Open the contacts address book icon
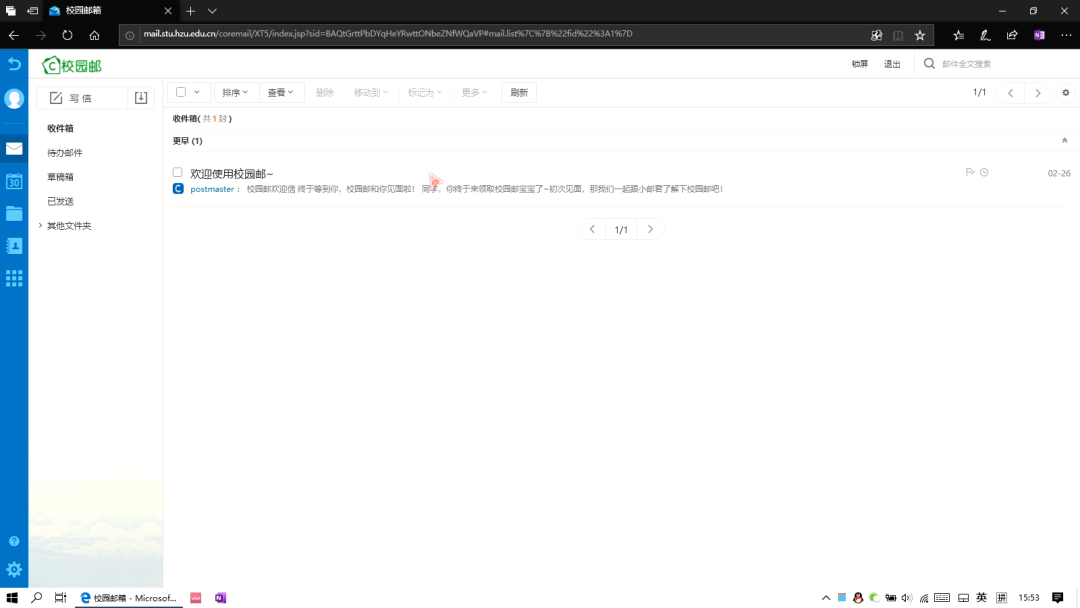The width and height of the screenshot is (1080, 608). (x=14, y=246)
